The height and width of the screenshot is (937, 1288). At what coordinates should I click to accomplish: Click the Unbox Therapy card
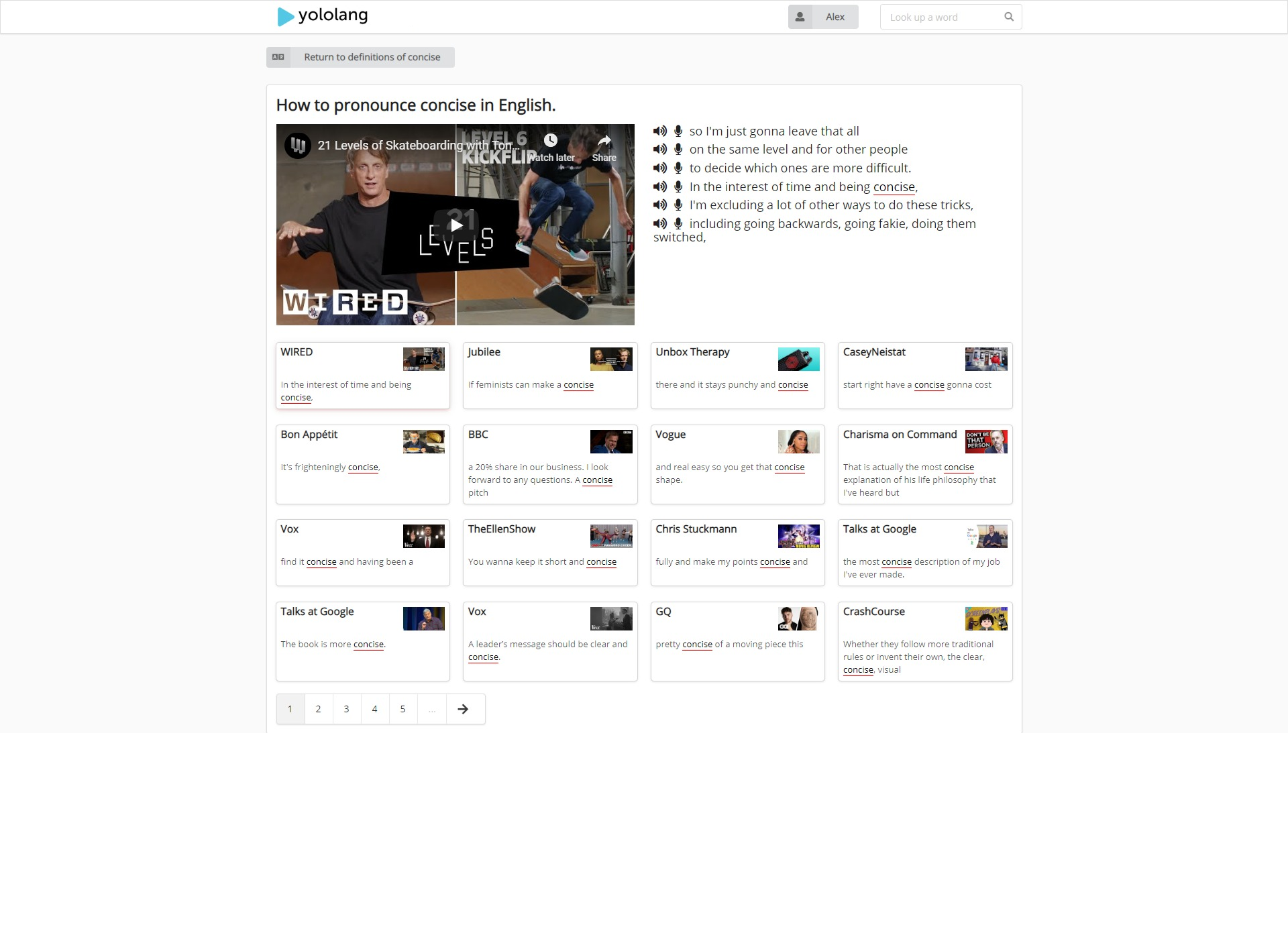tap(737, 376)
